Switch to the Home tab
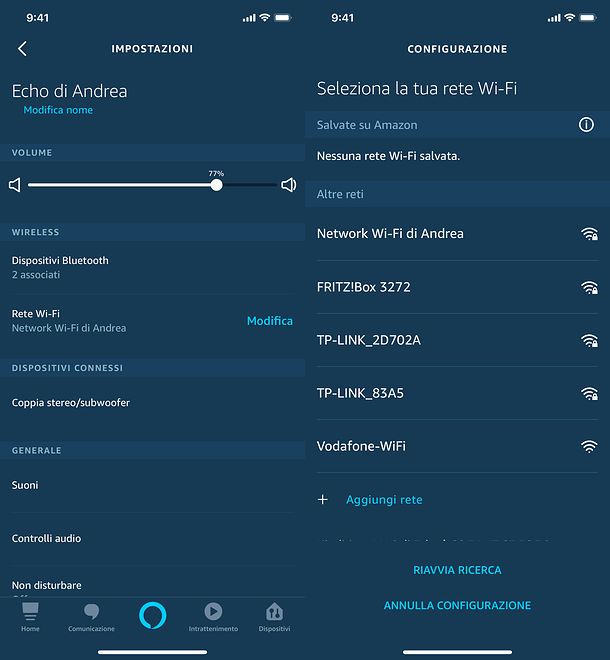Image resolution: width=610 pixels, height=660 pixels. 30,617
